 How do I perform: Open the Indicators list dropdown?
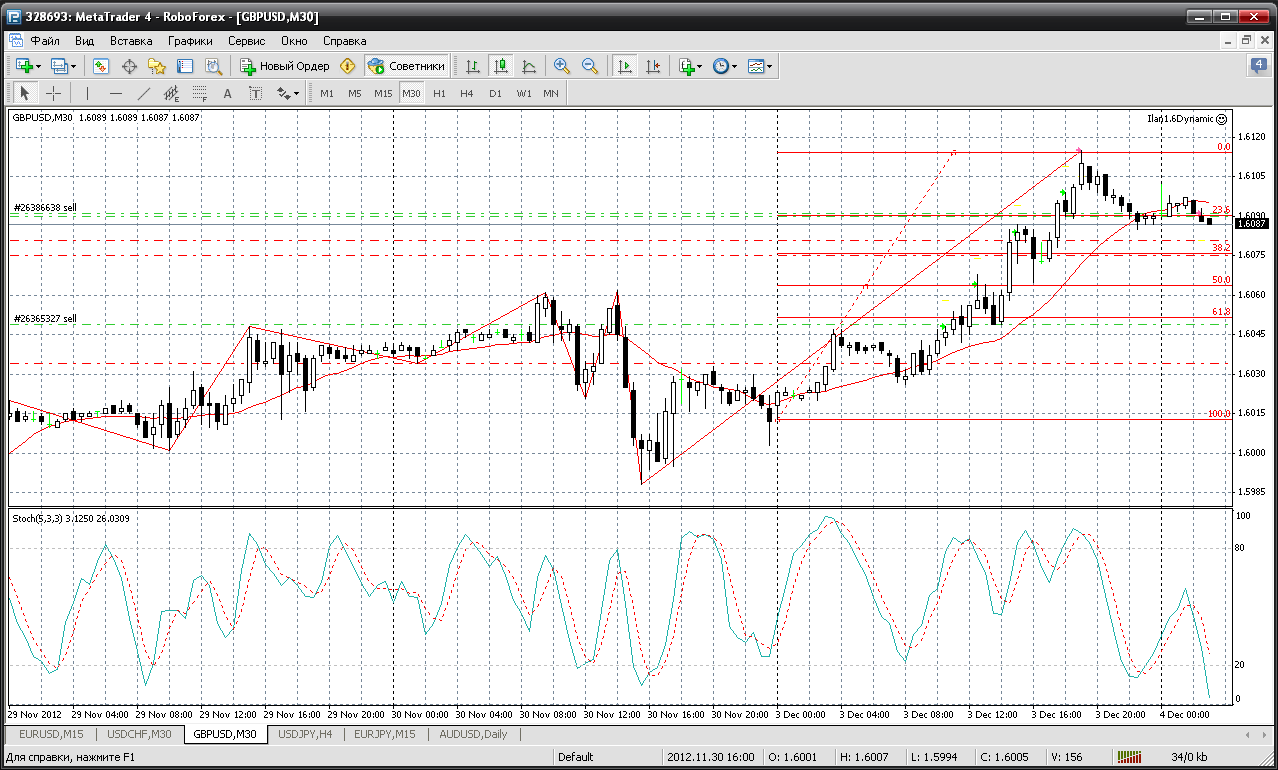point(690,66)
